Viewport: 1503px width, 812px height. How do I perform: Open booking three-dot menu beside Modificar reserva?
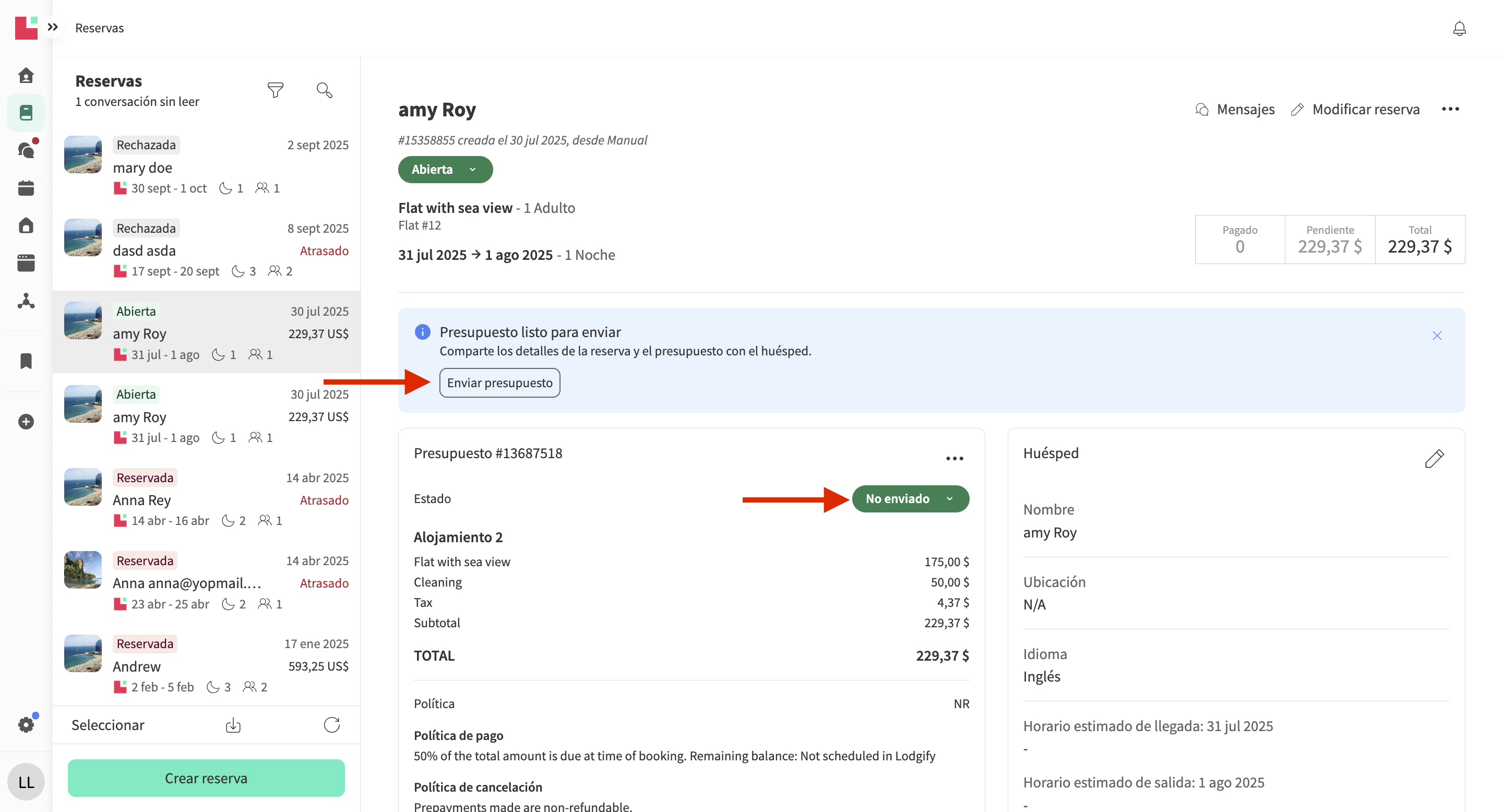pos(1450,109)
